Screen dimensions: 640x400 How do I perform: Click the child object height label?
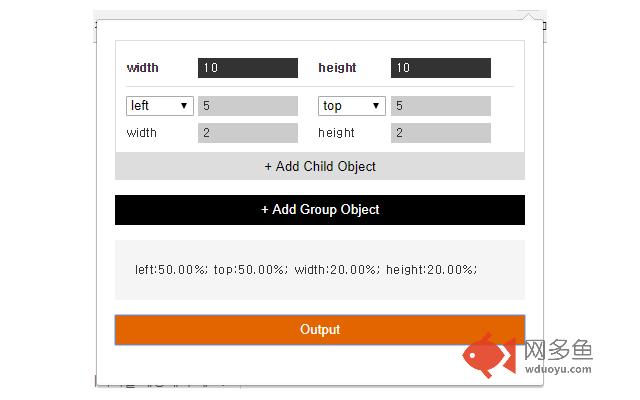[x=336, y=133]
